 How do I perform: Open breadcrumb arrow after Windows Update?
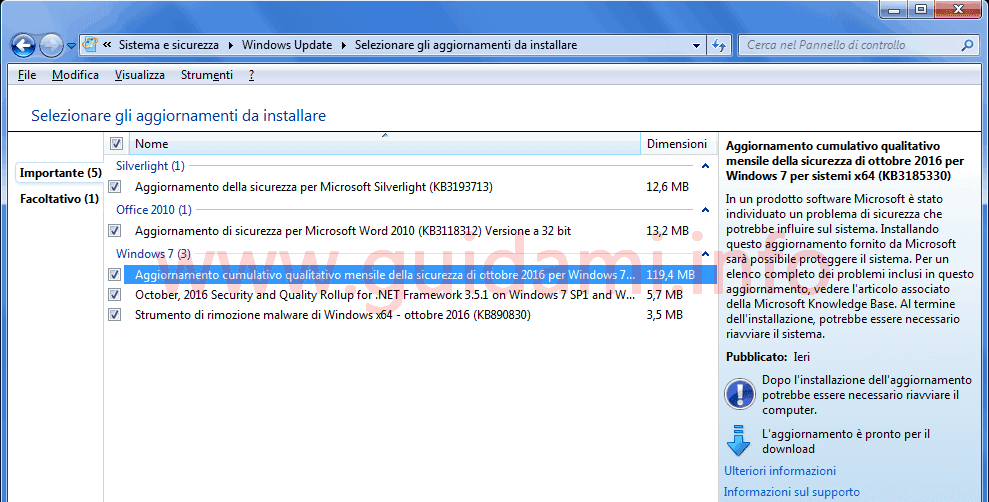pos(344,45)
